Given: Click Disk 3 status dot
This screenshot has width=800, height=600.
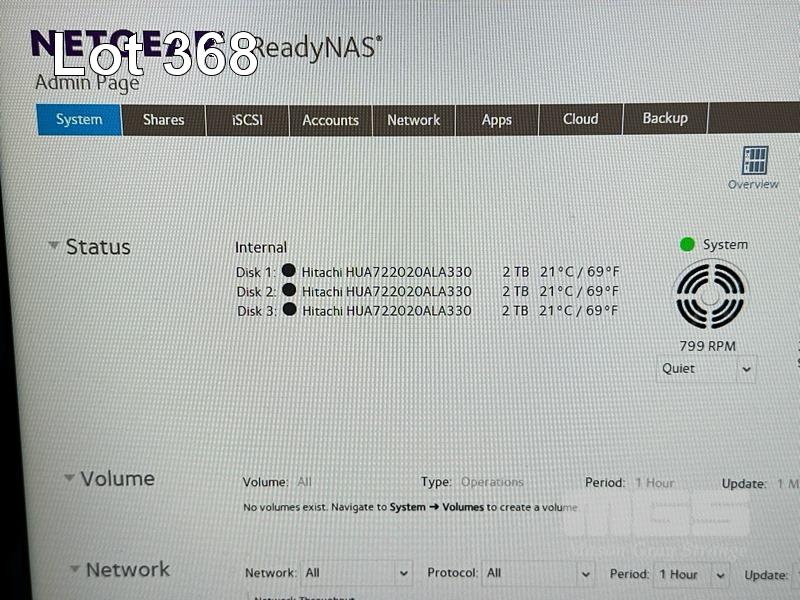Looking at the screenshot, I should point(289,310).
